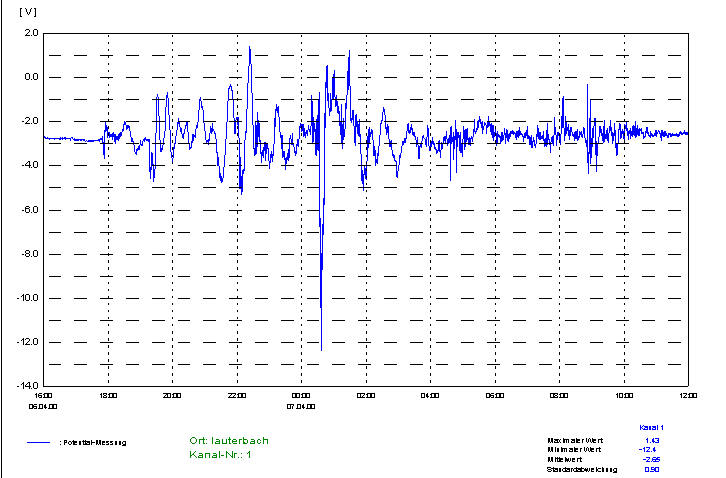Viewport: 726px width, 478px height.
Task: Click the deepest negative spike near -12.4 V
Action: point(321,349)
